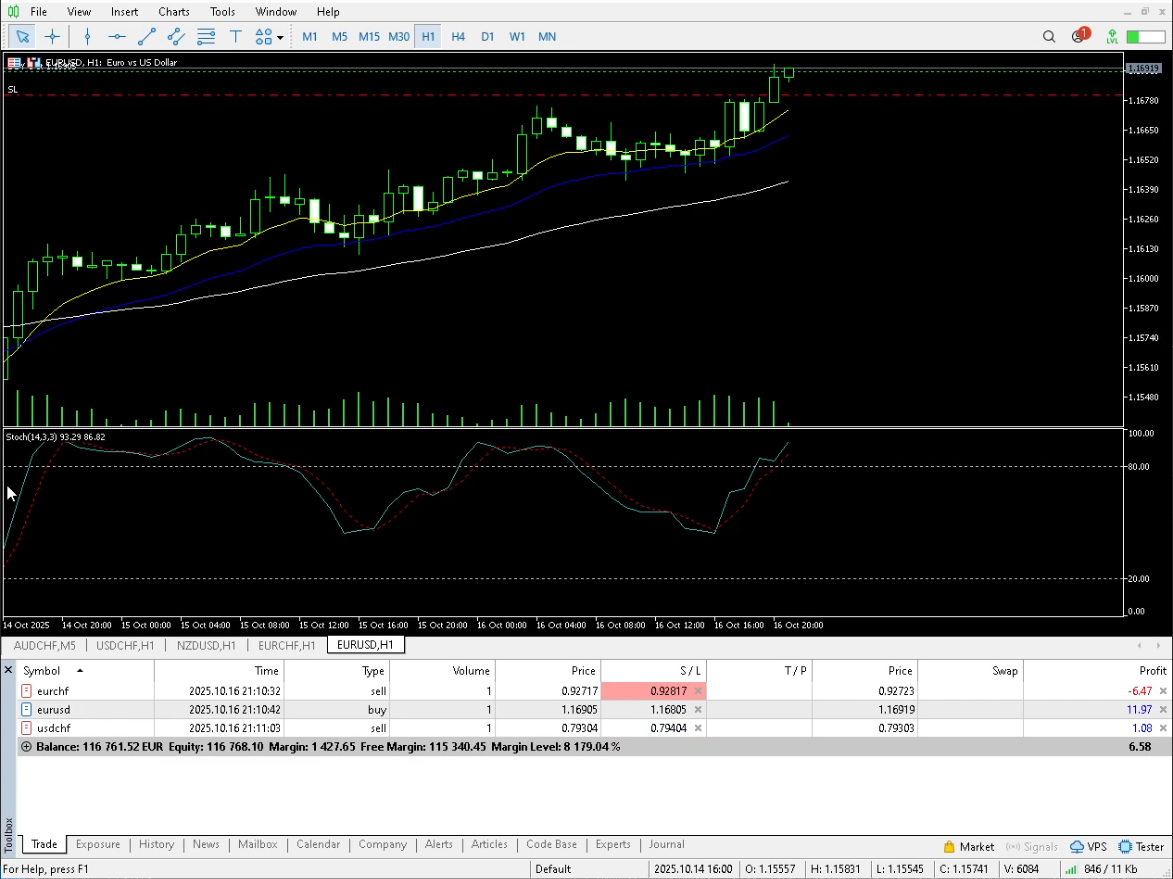Image resolution: width=1173 pixels, height=879 pixels.
Task: Open the shapes objects dropdown arrow
Action: click(280, 38)
